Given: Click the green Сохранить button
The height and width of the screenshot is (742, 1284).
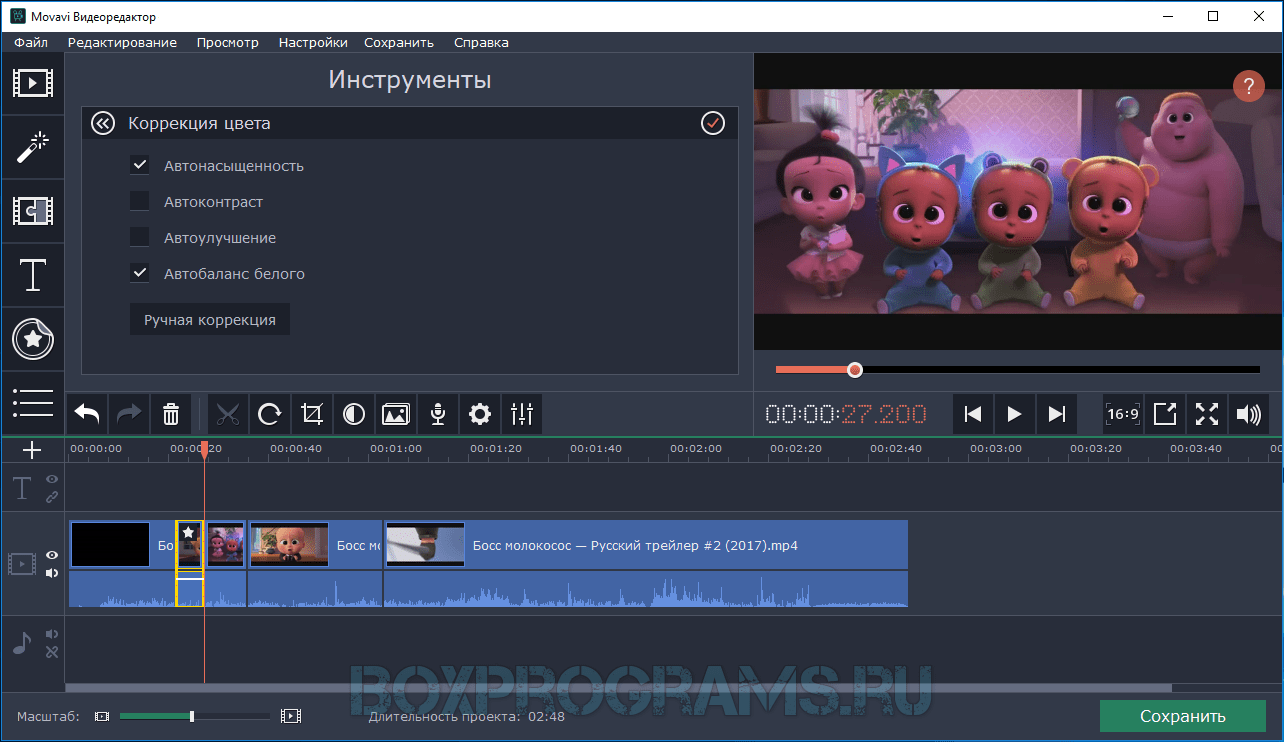Looking at the screenshot, I should click(x=1183, y=716).
